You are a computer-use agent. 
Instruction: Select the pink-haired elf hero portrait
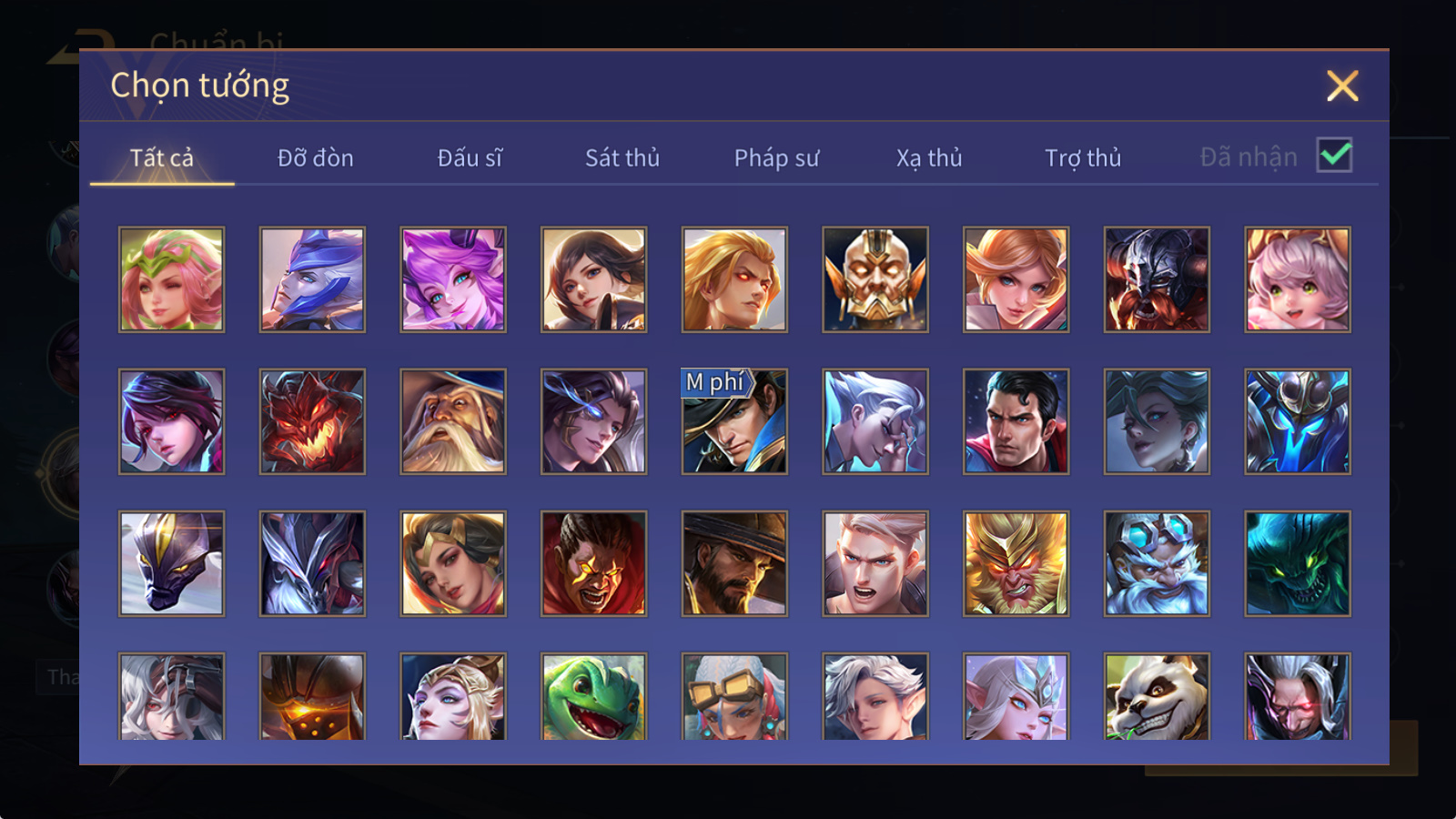(171, 279)
